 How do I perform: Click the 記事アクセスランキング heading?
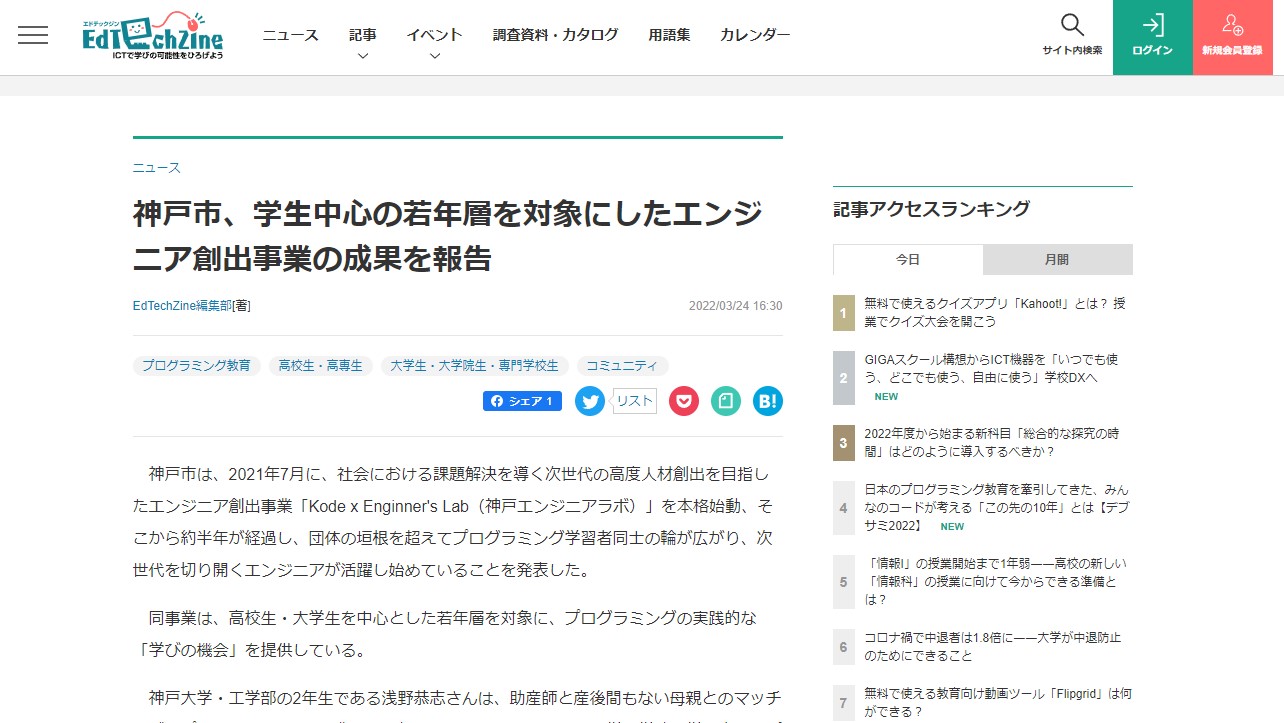(x=932, y=209)
